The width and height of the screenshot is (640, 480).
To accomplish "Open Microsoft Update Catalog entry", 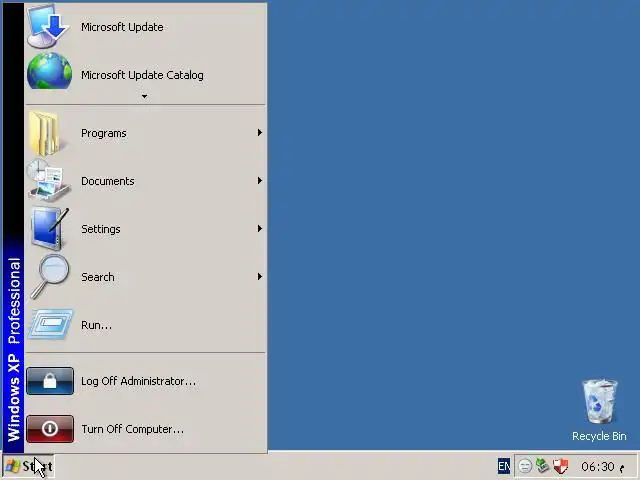I will tap(146, 75).
